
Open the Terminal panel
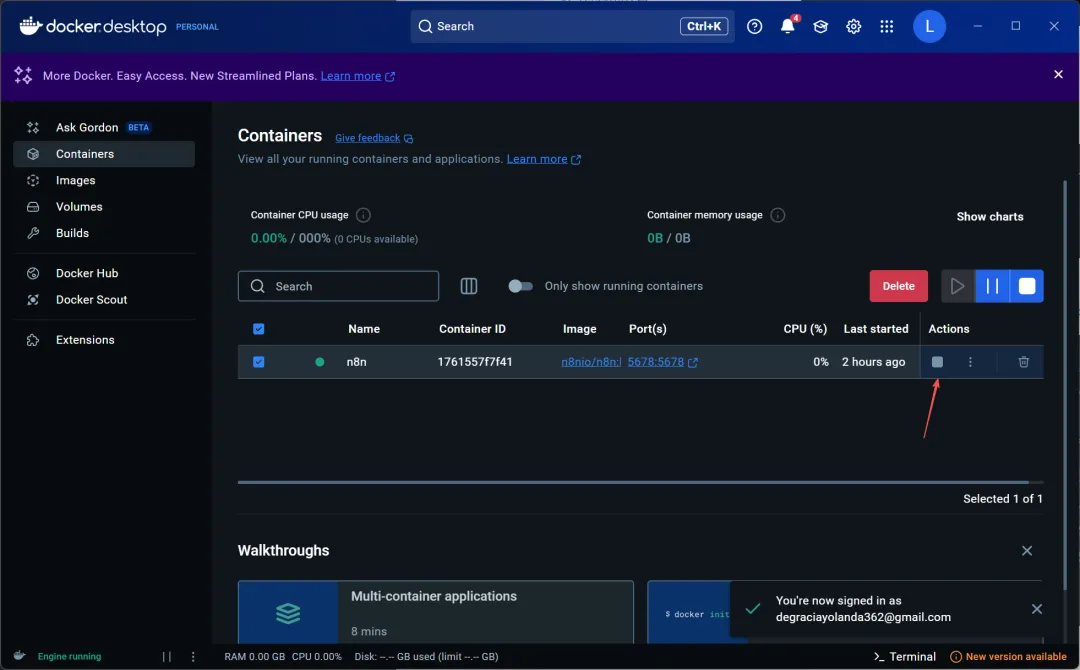[905, 656]
